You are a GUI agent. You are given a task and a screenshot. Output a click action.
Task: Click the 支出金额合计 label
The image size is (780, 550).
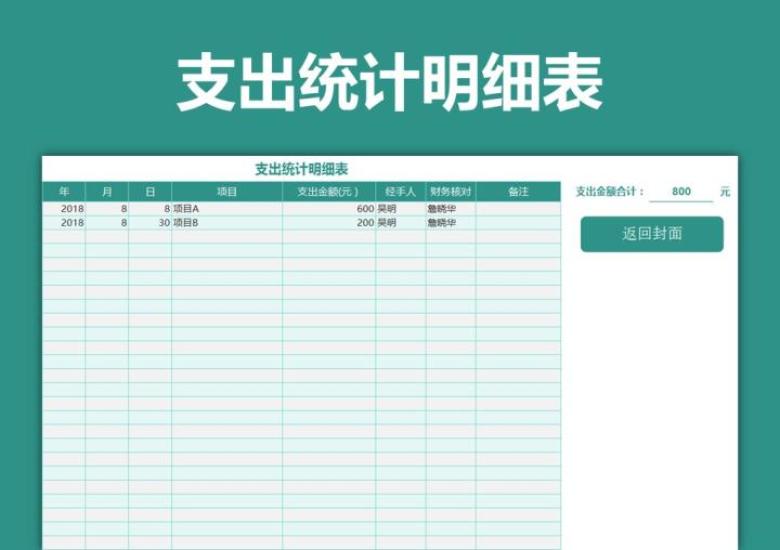pyautogui.click(x=610, y=191)
